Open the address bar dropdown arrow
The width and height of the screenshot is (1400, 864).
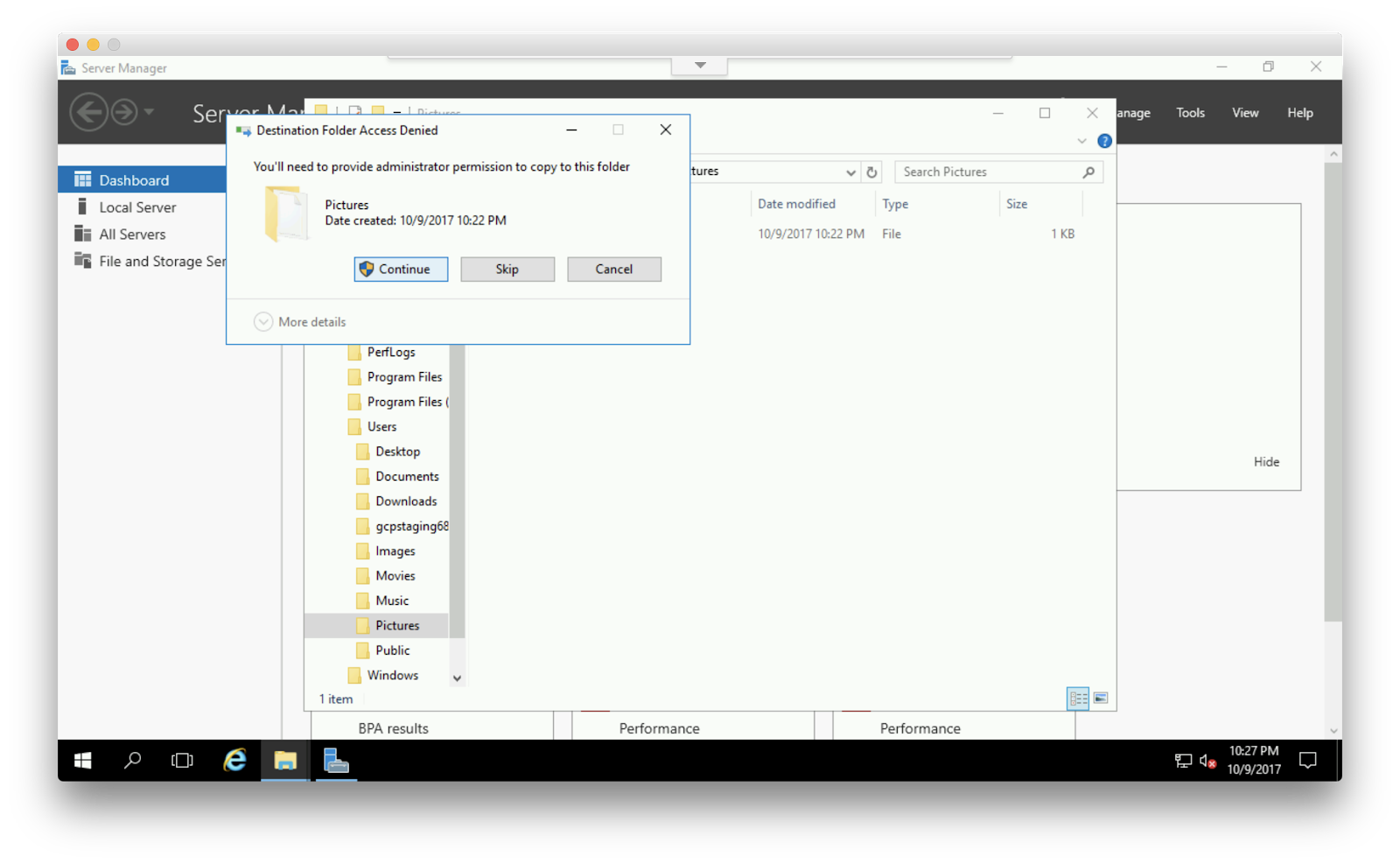[850, 172]
